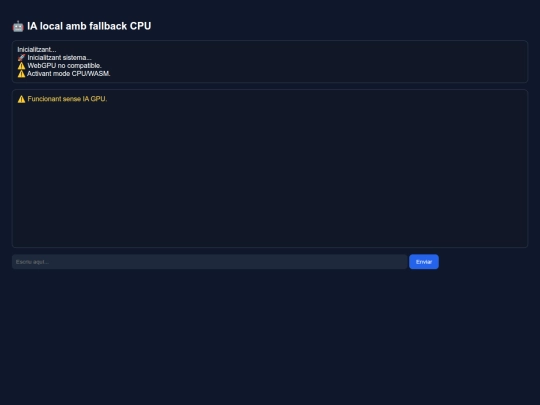Focus the 'Escriu aquí...' message input

pos(210,262)
